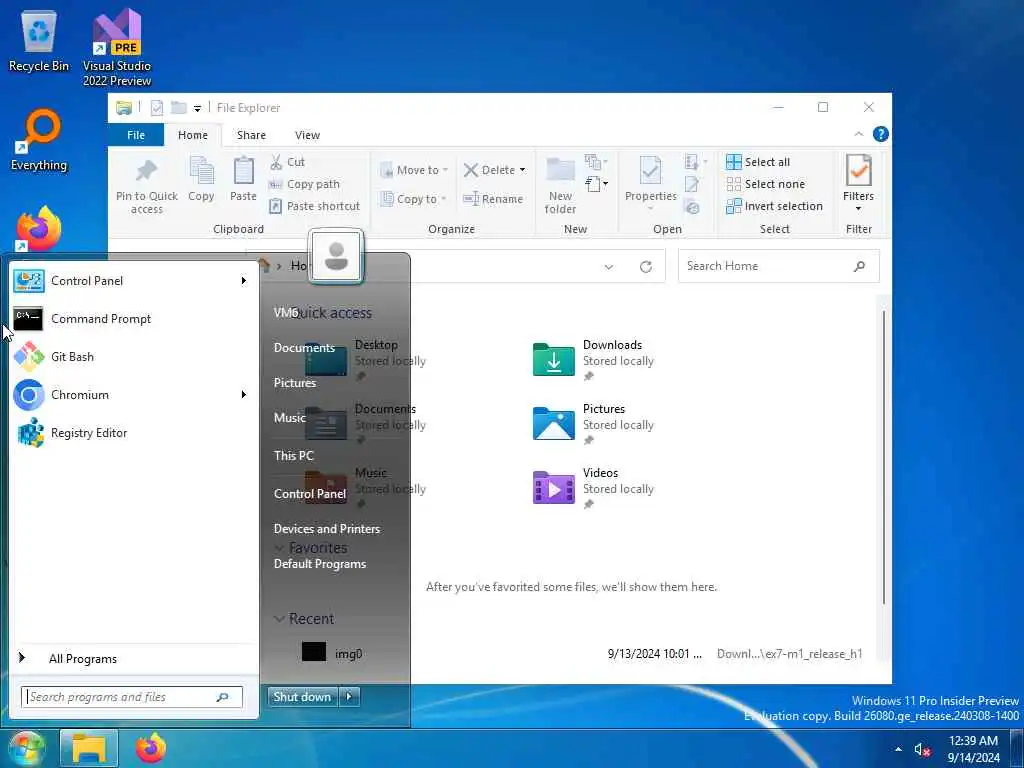Switch to the View ribbon tab

pos(307,135)
